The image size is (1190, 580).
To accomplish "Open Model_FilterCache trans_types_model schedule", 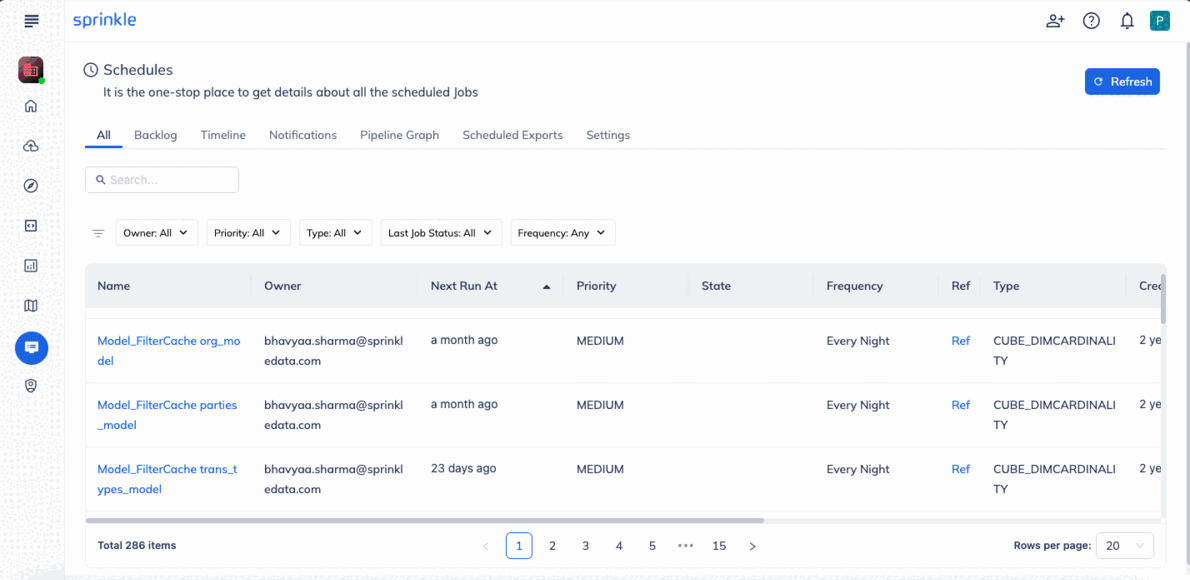I will coord(167,479).
